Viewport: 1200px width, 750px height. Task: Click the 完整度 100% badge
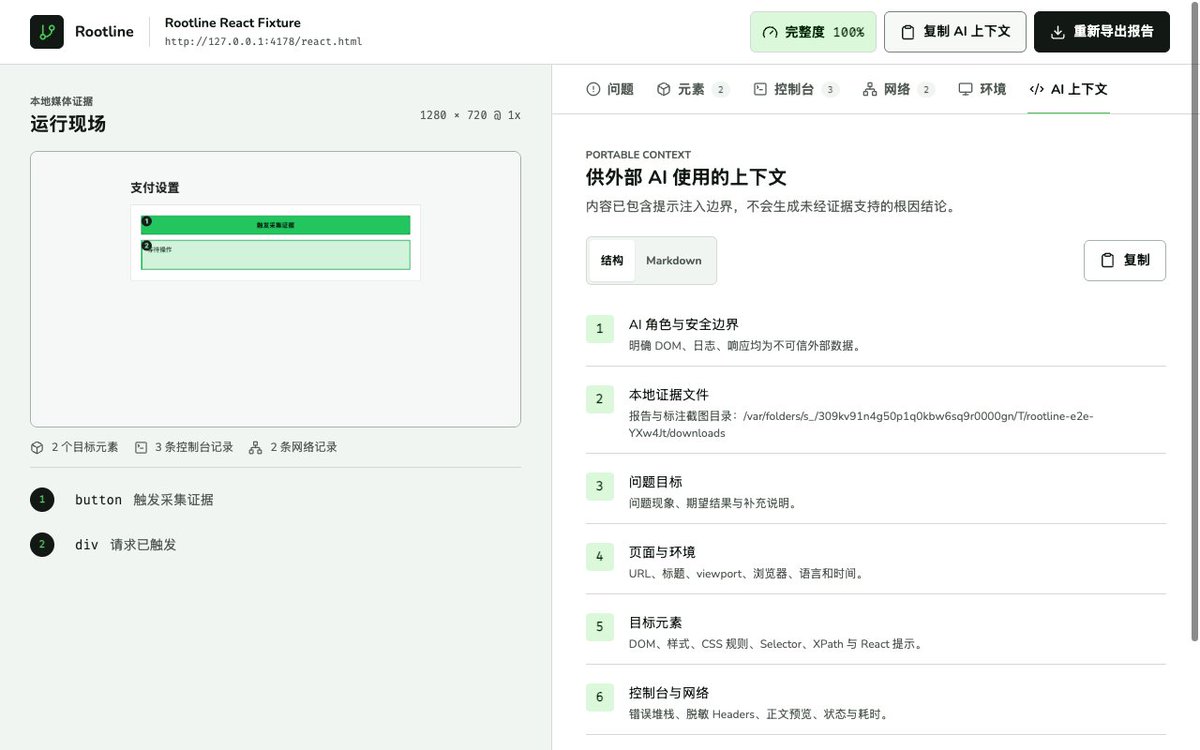[813, 32]
